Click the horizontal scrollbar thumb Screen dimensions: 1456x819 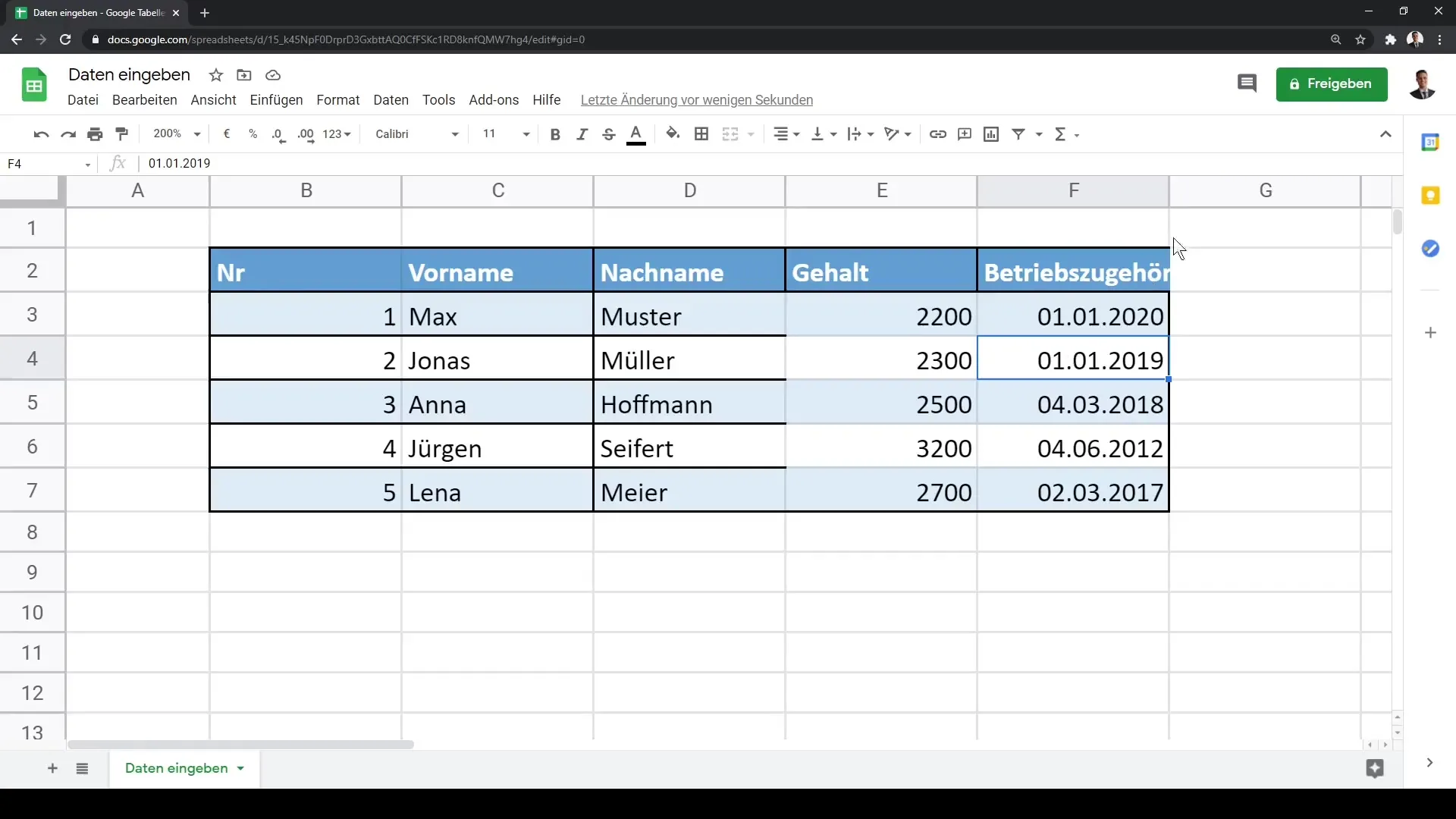click(x=240, y=745)
